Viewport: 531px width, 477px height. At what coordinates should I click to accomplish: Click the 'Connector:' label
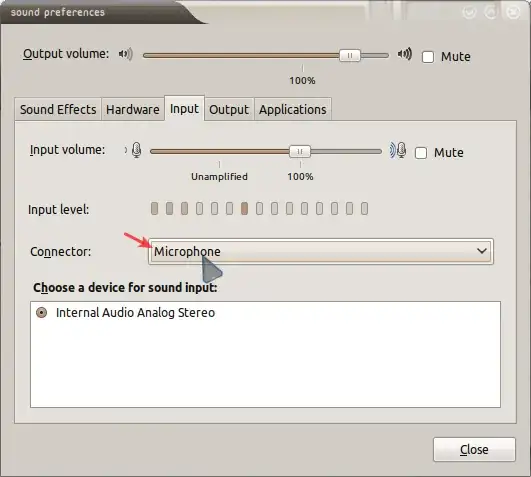click(61, 252)
